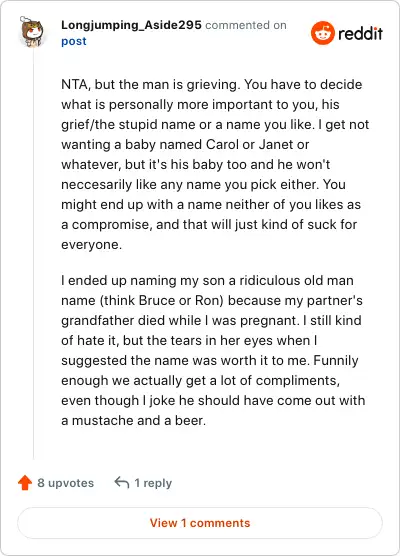
Task: Open the Longjumping_Aside295 username link
Action: coord(131,25)
